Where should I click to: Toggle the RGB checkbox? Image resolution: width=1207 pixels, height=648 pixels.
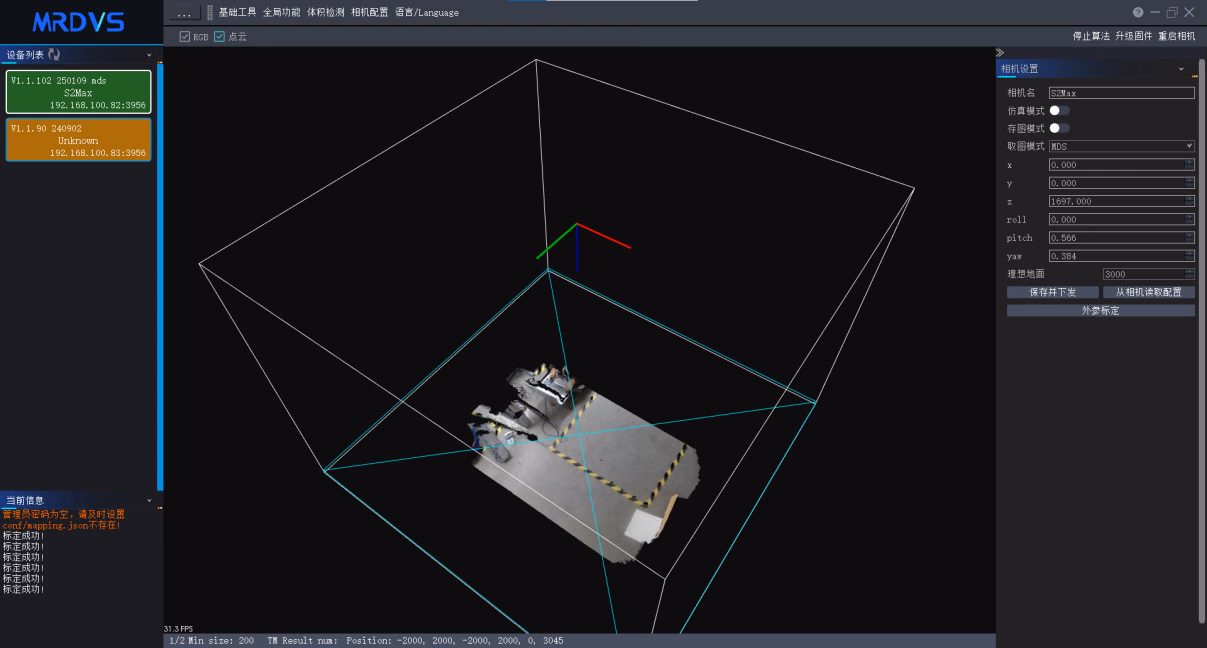(185, 36)
